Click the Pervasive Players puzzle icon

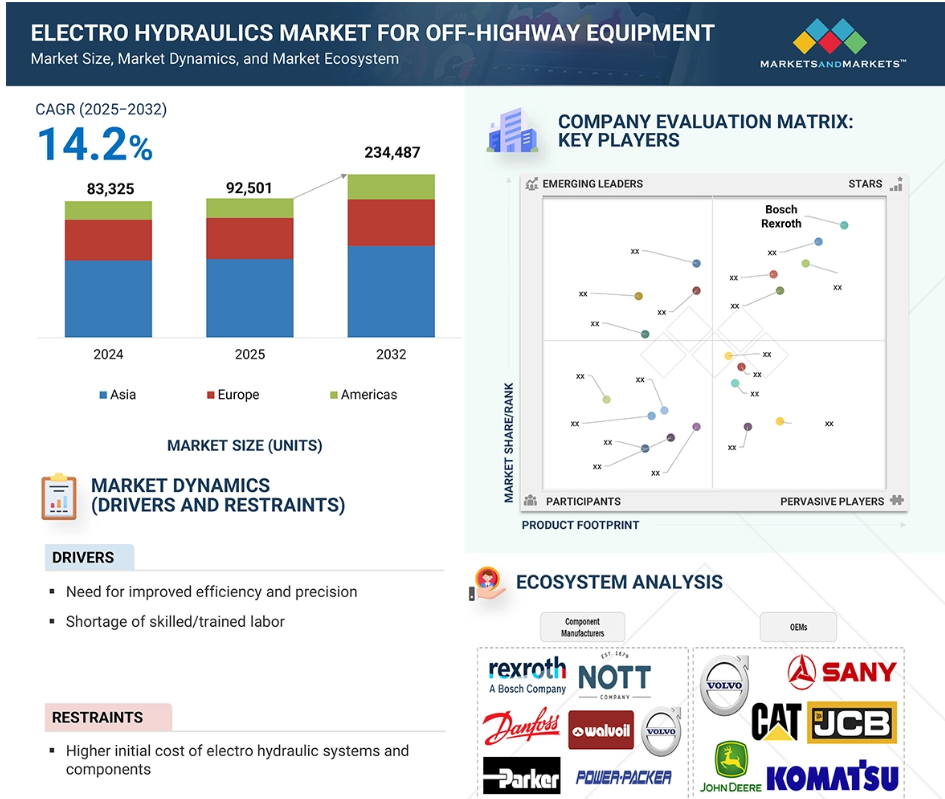(897, 500)
